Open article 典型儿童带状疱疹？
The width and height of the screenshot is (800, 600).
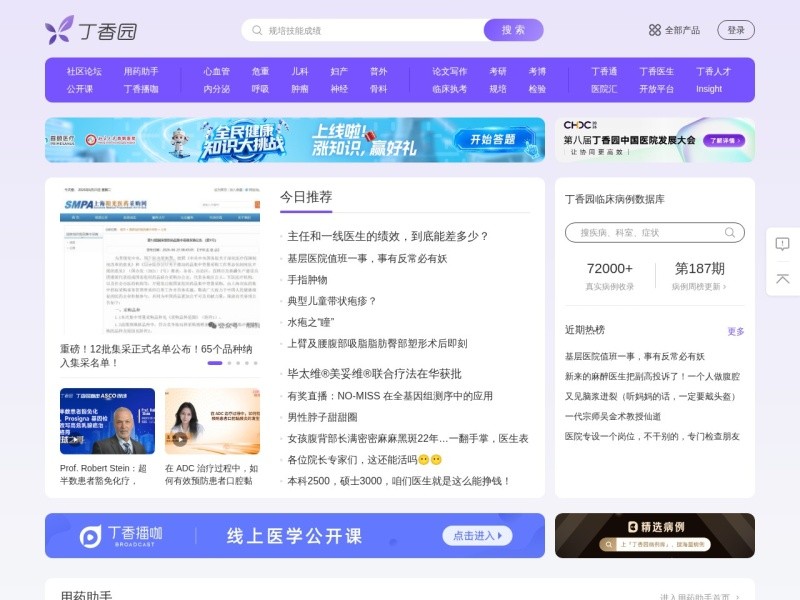tap(332, 301)
